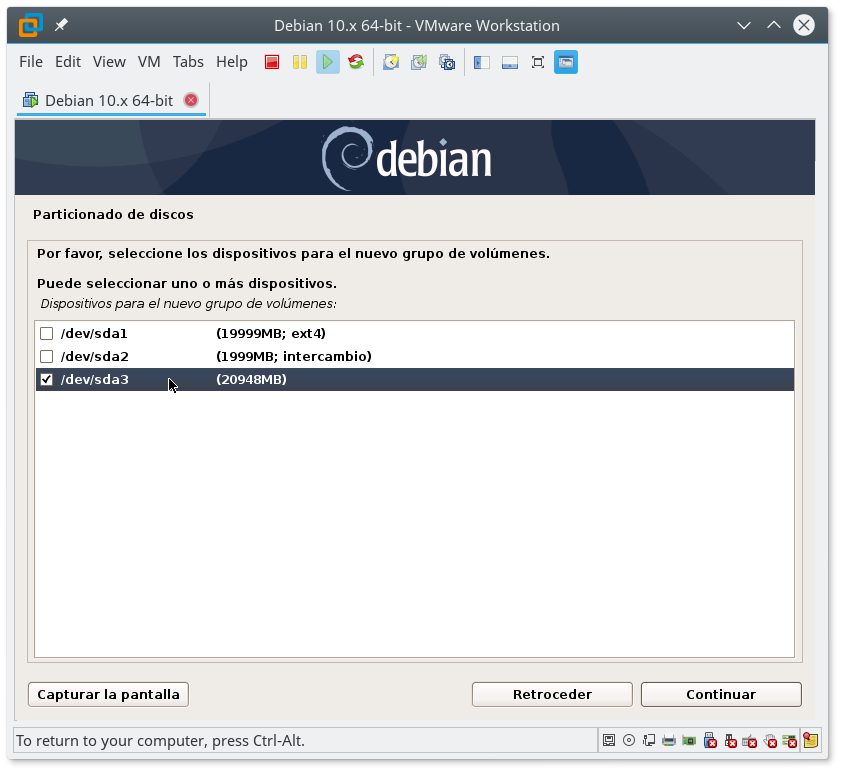Toggle the thumbnail bar icon
Screen dimensions: 841x772
[510, 62]
